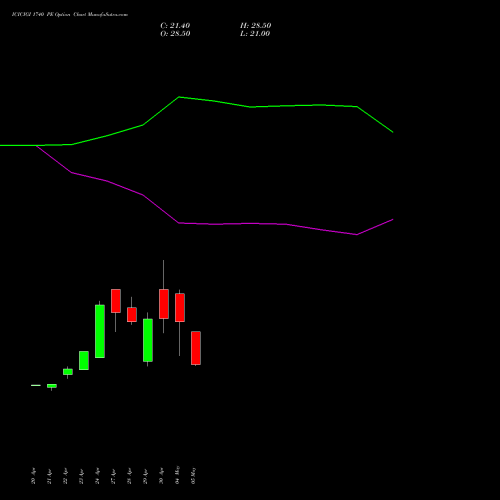This screenshot has width=500, height=500.
Task: Click the 24 Apr date label
Action: coord(97,476)
